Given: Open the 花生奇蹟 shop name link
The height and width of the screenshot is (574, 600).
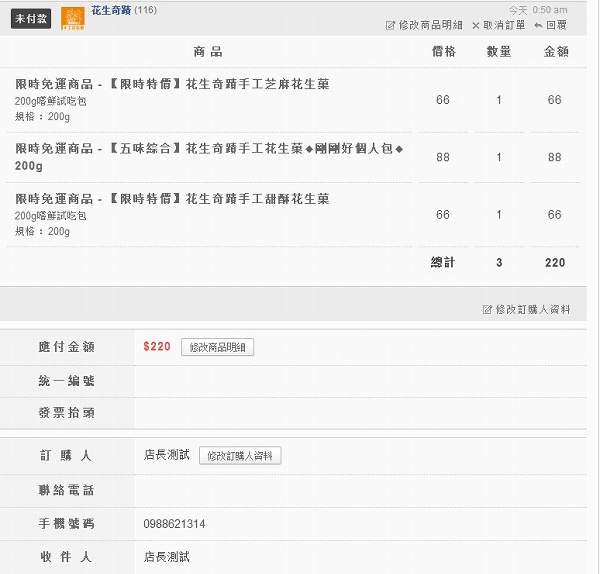Looking at the screenshot, I should coord(111,10).
